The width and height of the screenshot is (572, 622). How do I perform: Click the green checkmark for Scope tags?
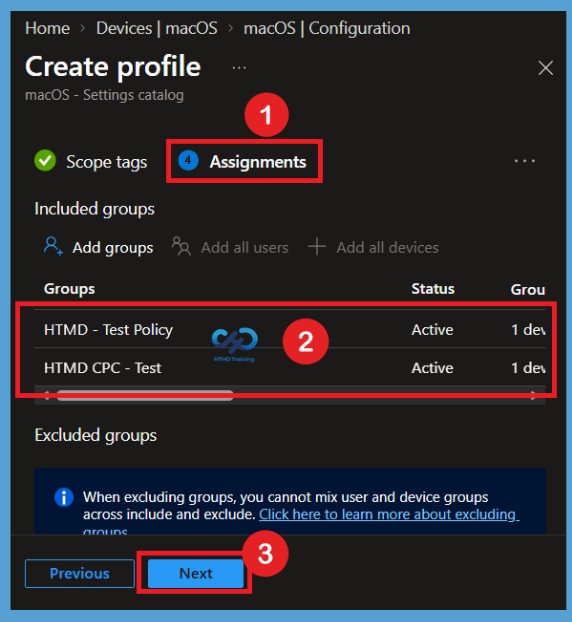click(45, 161)
